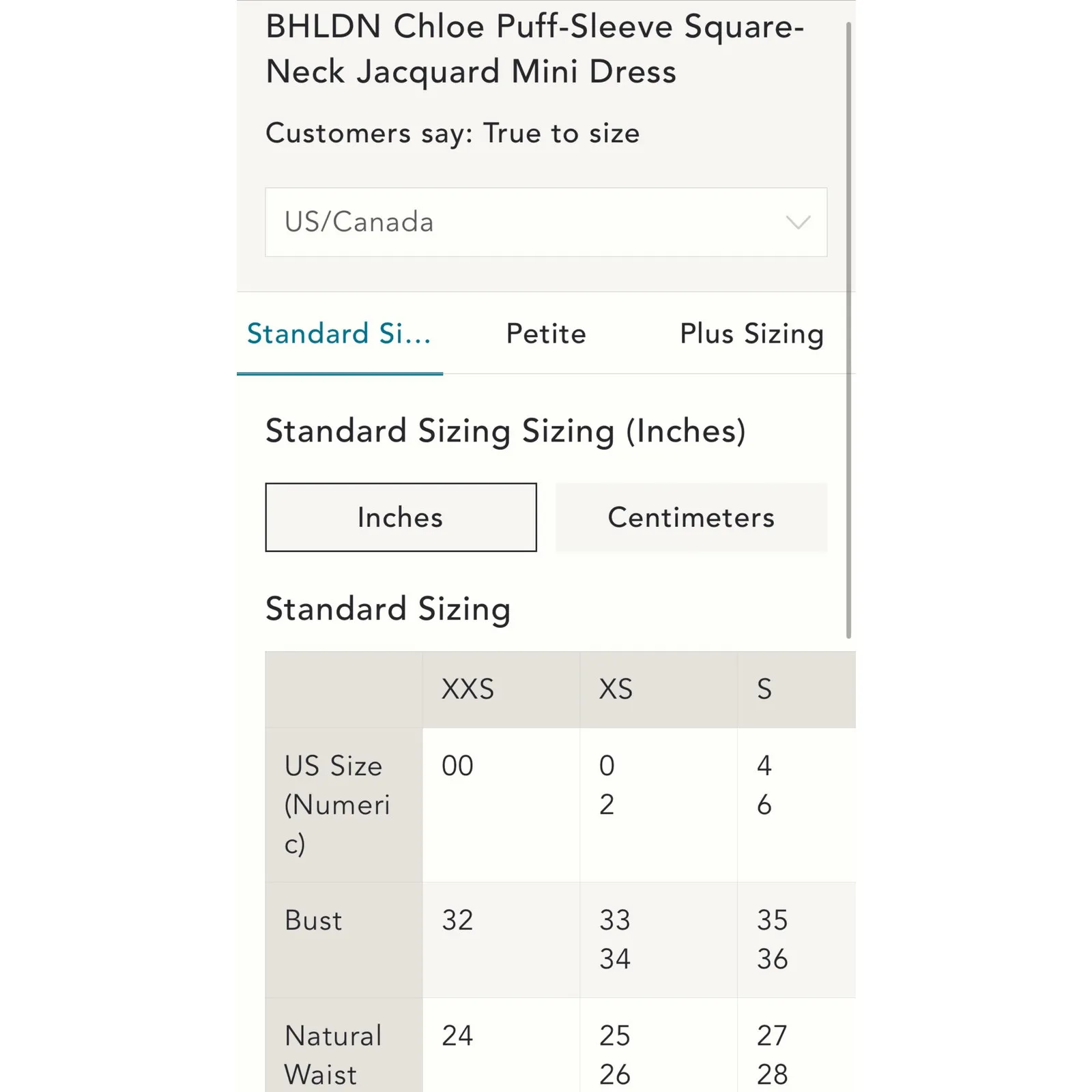Viewport: 1092px width, 1092px height.
Task: Click the XXS bust value 32
Action: (457, 921)
